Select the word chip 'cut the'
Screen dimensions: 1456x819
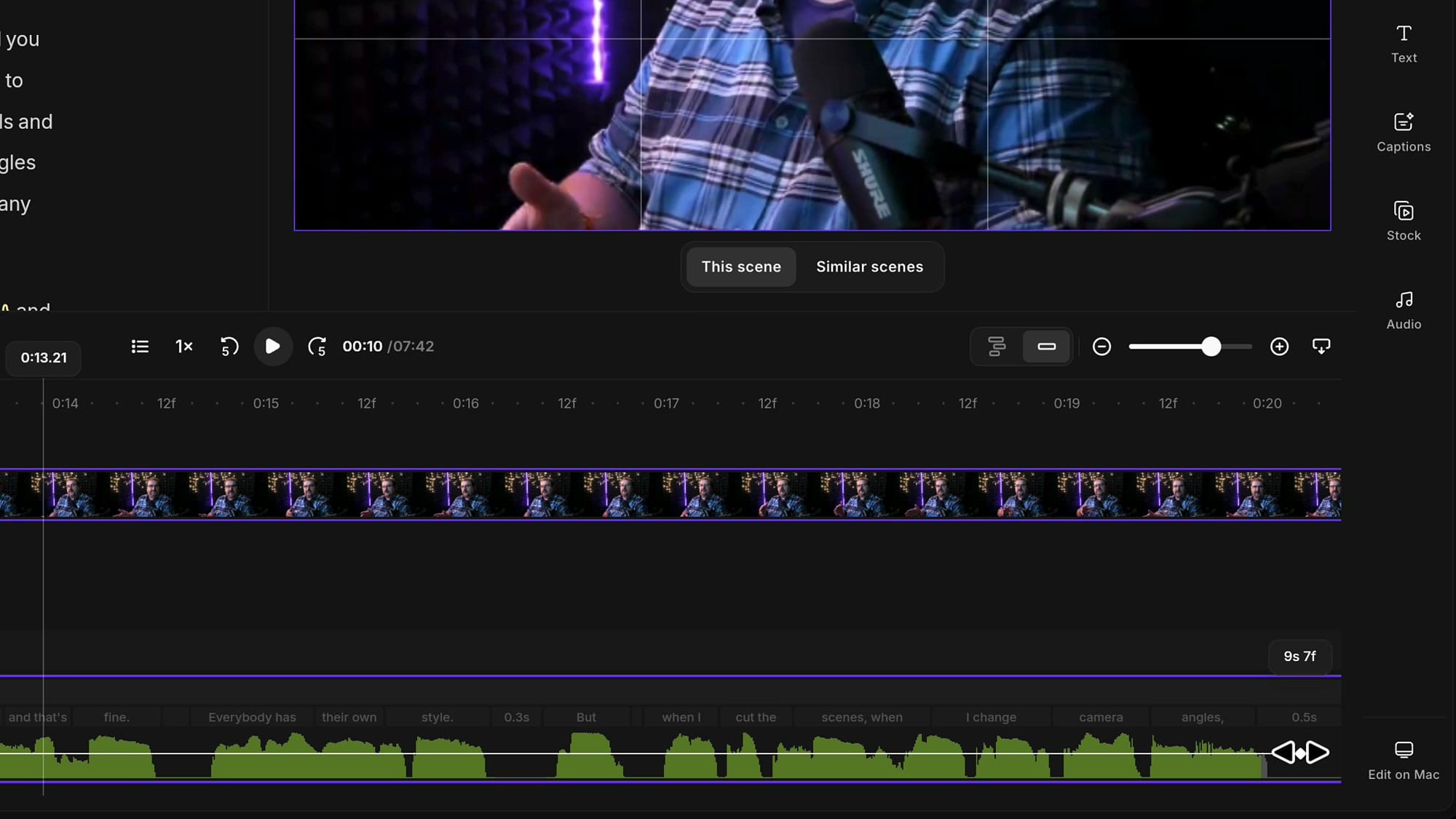[x=756, y=717]
